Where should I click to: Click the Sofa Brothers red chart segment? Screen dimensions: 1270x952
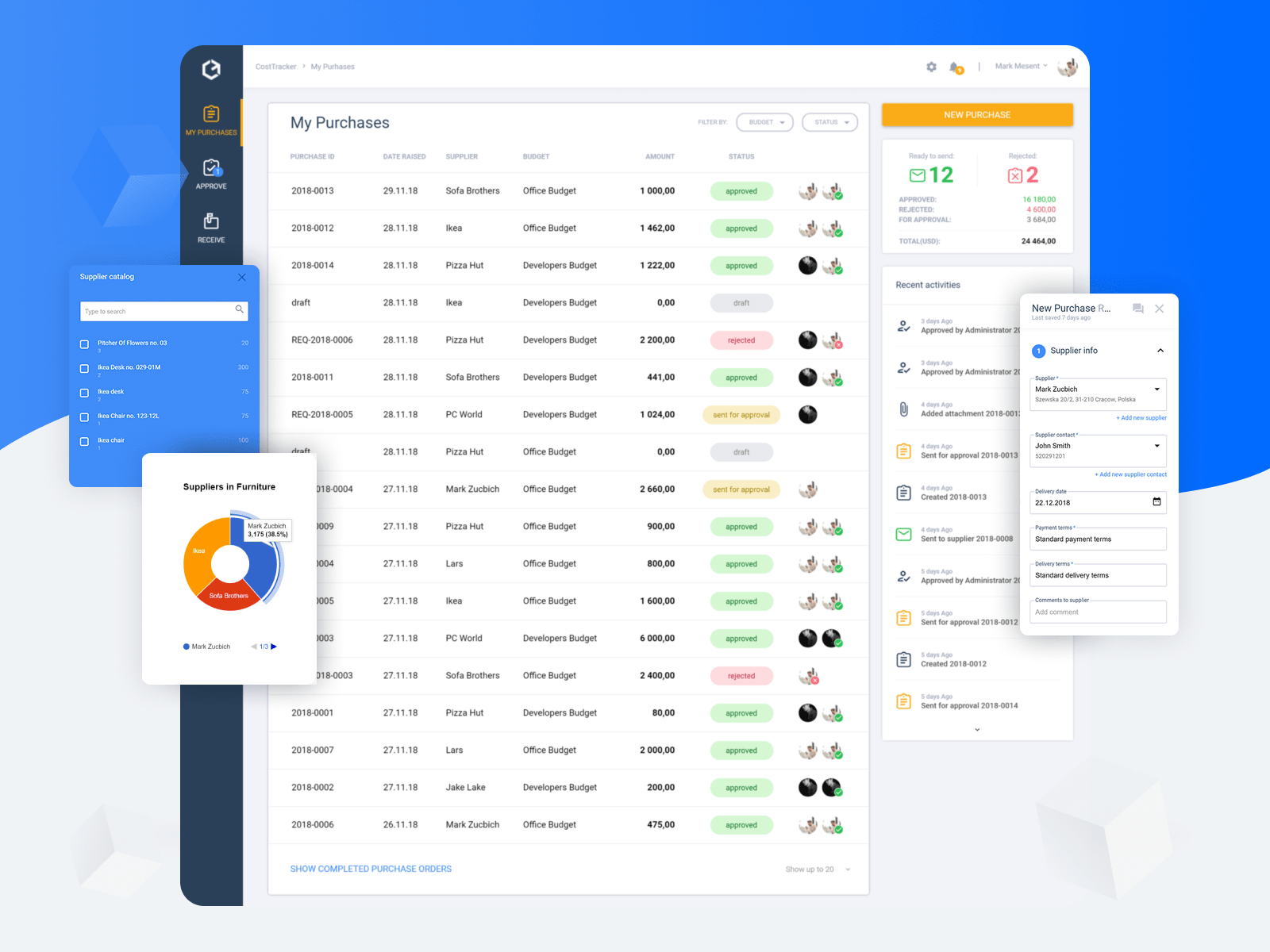coord(229,596)
